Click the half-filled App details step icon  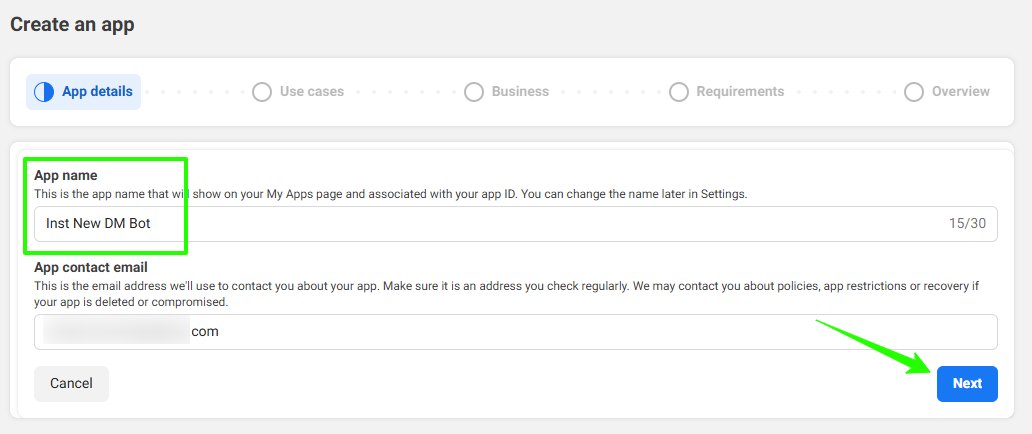pos(44,92)
